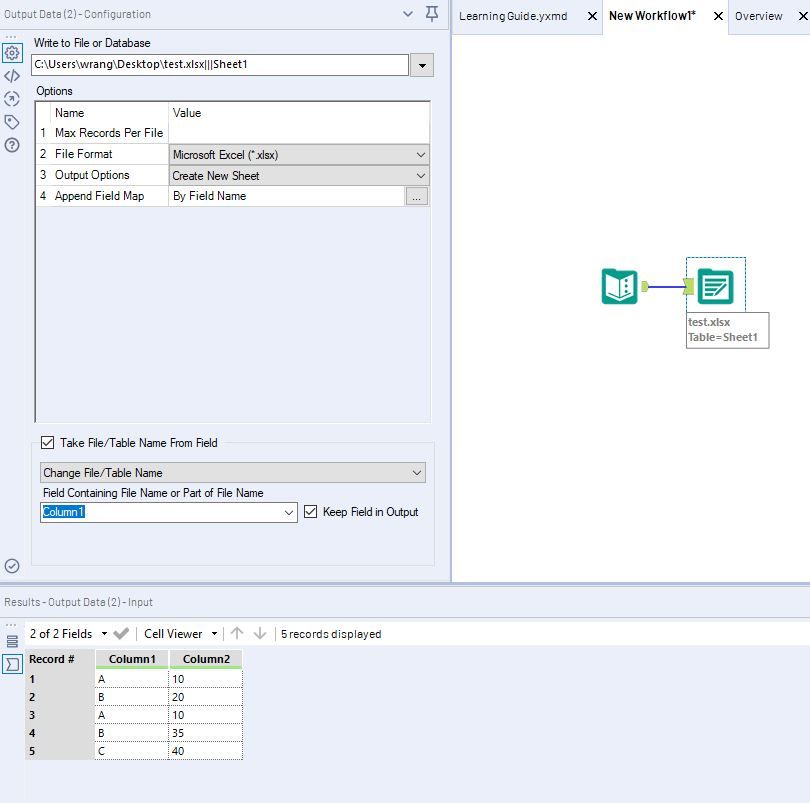The width and height of the screenshot is (810, 803).
Task: Pin the Configuration window
Action: point(432,14)
